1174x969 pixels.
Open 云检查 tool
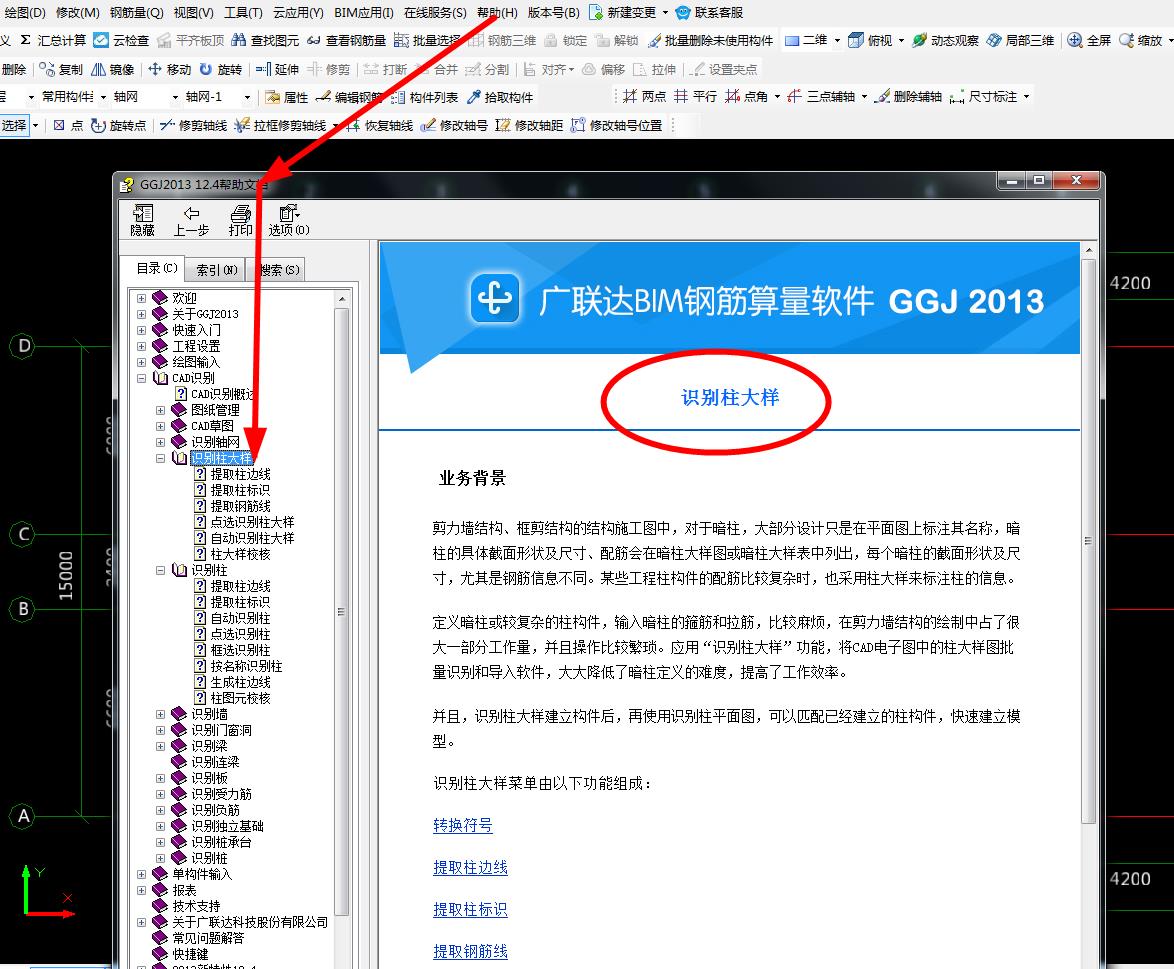pyautogui.click(x=121, y=40)
